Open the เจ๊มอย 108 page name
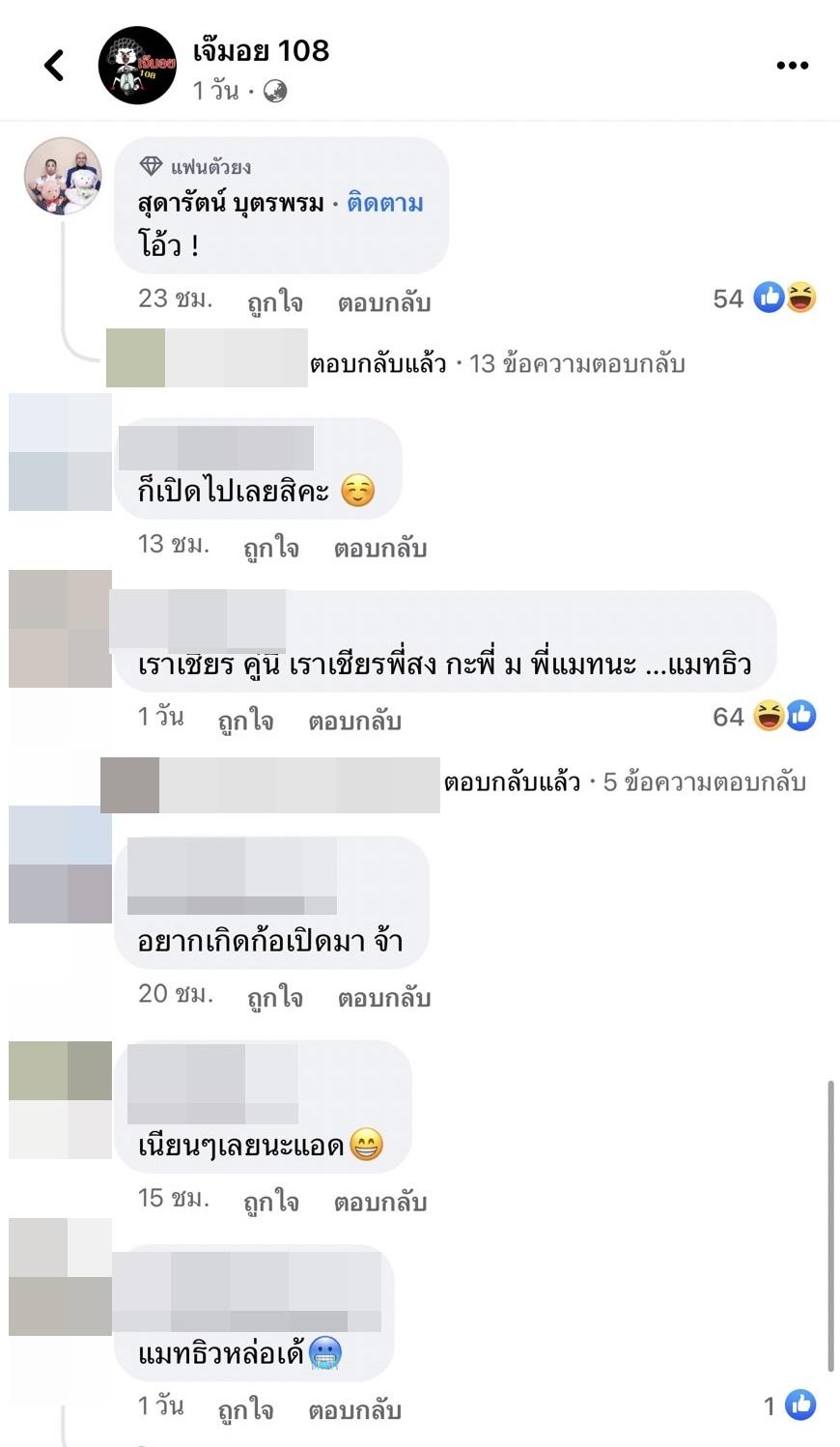This screenshot has height=1447, width=840. pos(262,50)
